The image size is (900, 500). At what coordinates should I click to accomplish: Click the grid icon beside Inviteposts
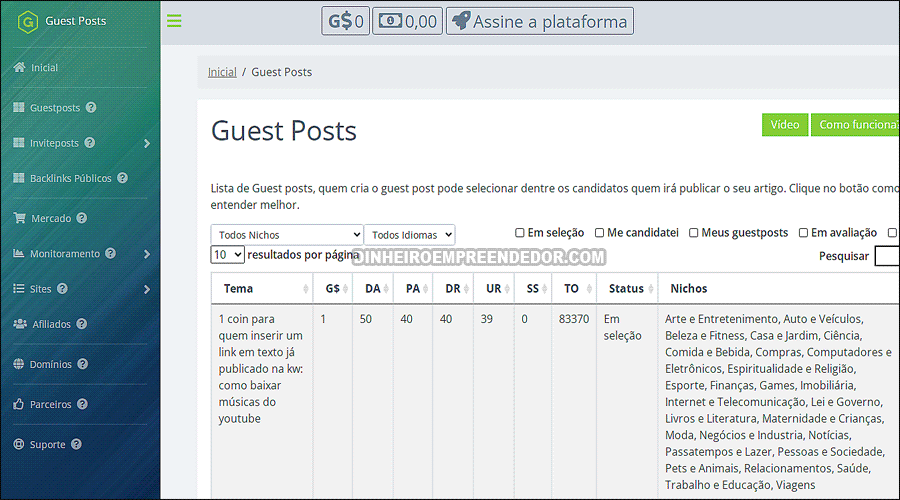19,142
